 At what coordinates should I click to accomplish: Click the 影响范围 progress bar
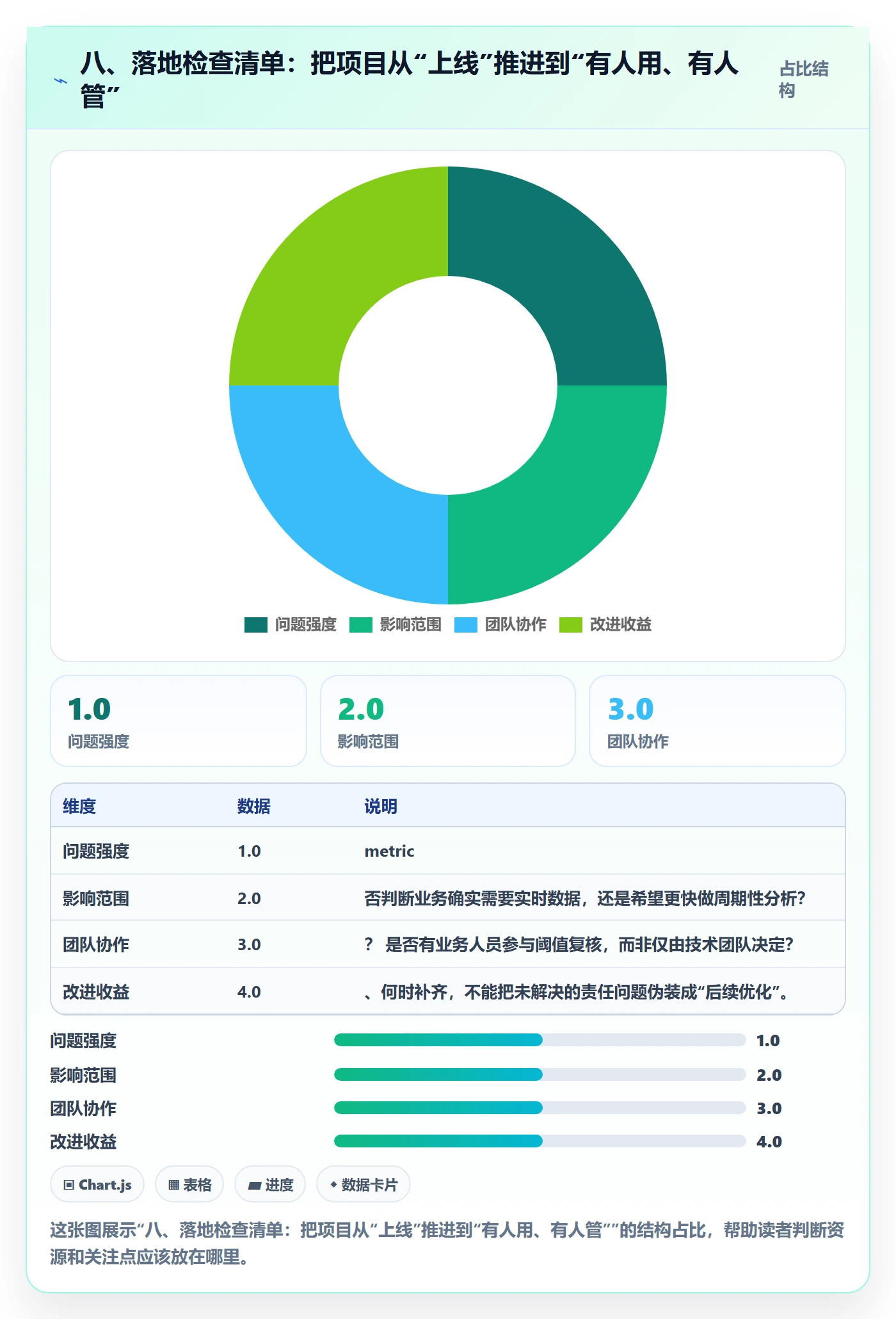[x=540, y=1074]
